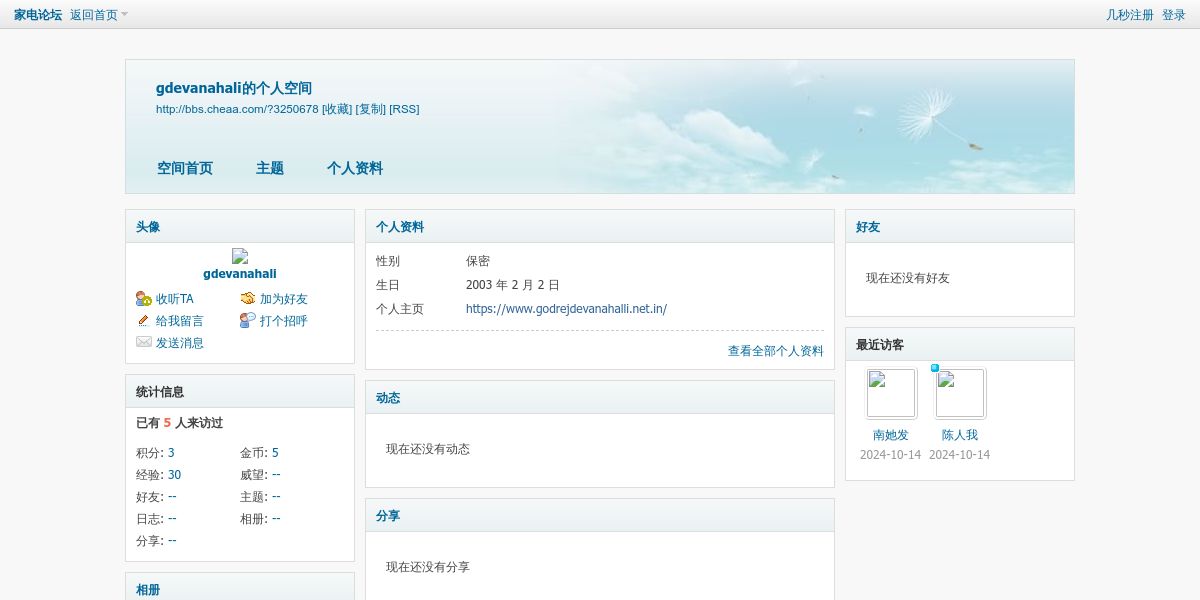
Task: Click the 主题 count dashes in statistics
Action: point(276,497)
